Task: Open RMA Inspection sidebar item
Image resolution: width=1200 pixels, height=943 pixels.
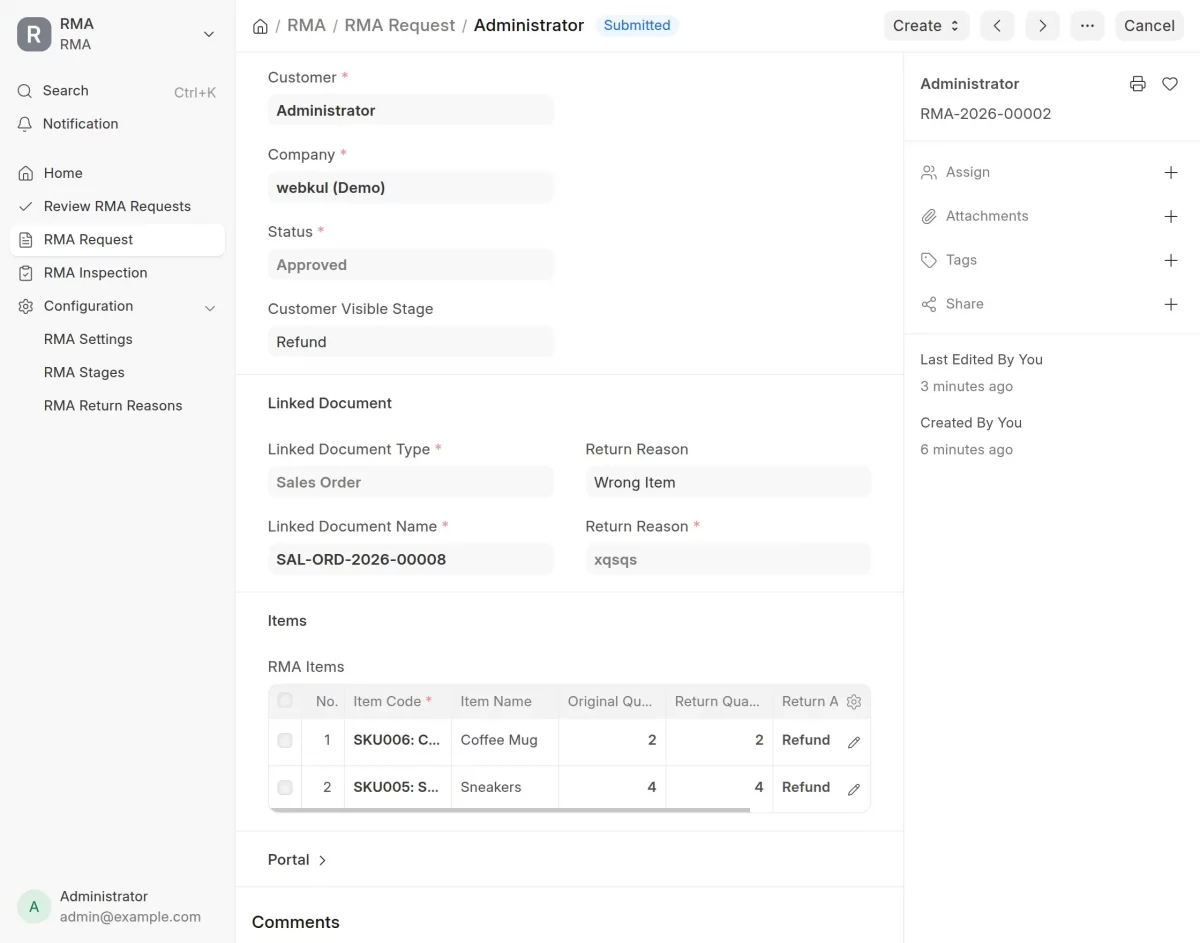Action: pyautogui.click(x=117, y=273)
